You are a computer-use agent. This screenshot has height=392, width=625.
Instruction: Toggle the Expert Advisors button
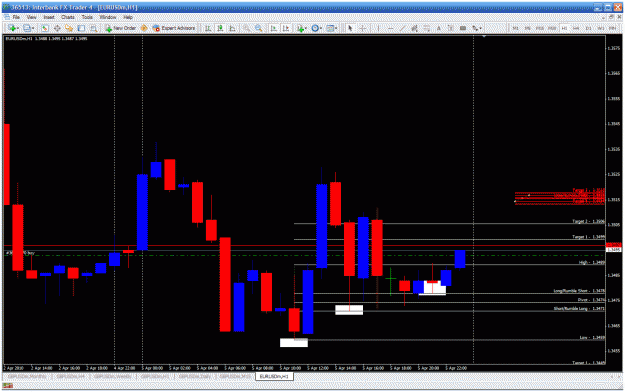[174, 28]
